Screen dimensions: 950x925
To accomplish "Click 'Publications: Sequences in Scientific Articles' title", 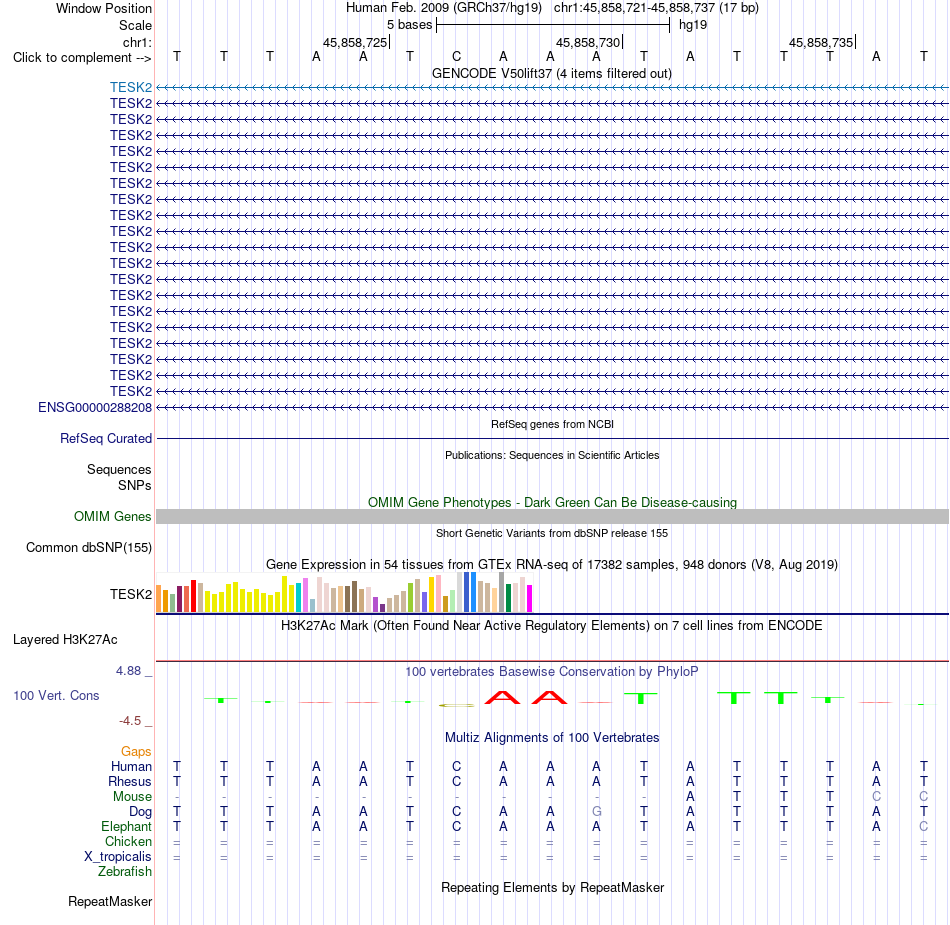I will pyautogui.click(x=552, y=455).
